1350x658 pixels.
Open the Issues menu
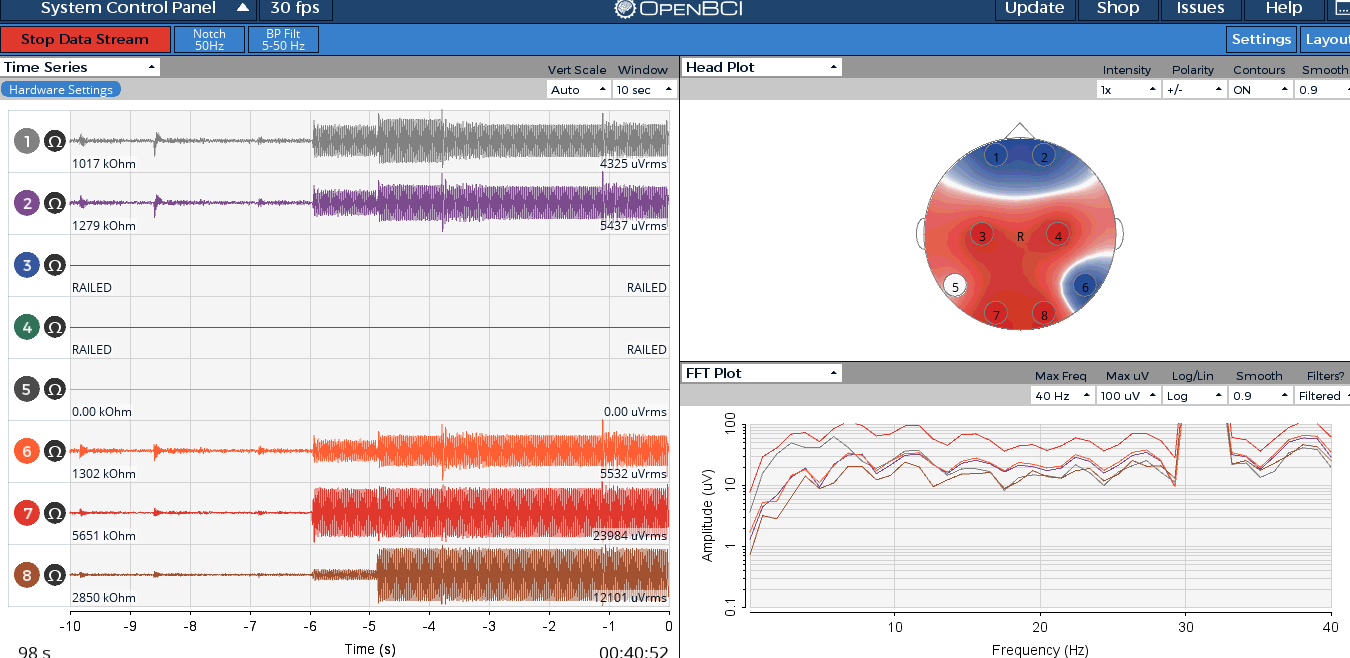1201,9
